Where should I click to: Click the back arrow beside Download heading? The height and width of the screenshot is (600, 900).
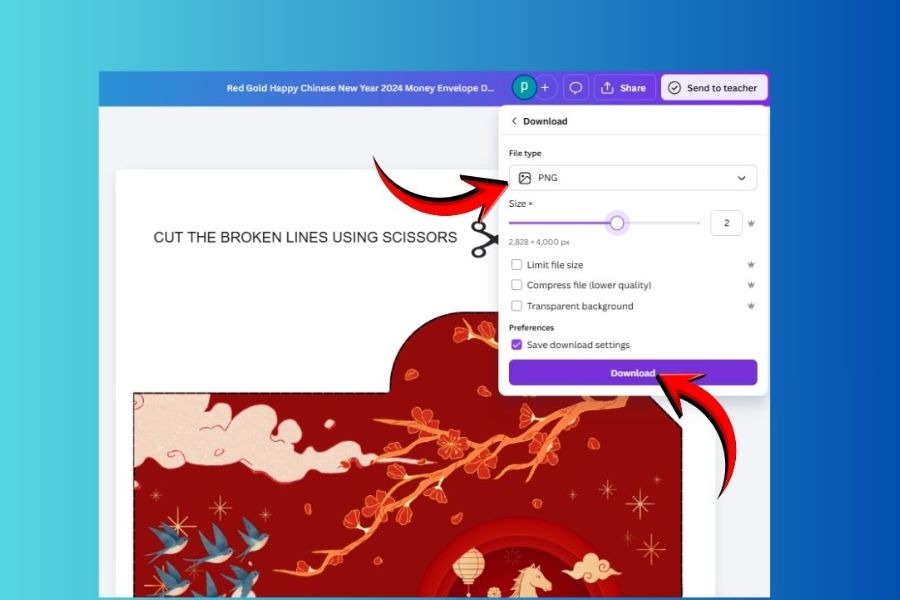point(514,121)
